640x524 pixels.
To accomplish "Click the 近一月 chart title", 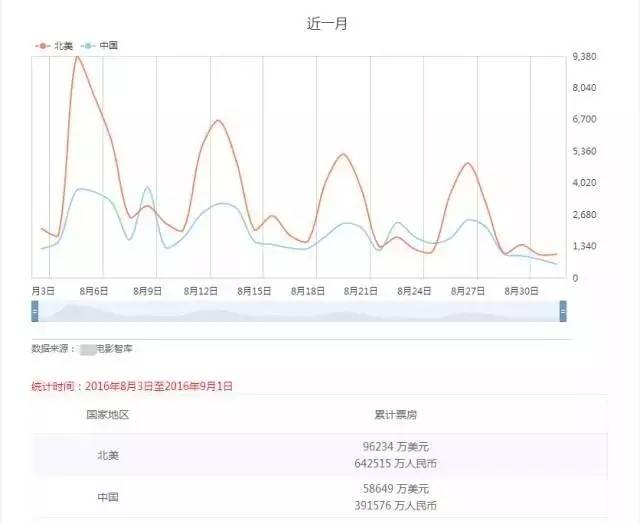I will (x=322, y=21).
